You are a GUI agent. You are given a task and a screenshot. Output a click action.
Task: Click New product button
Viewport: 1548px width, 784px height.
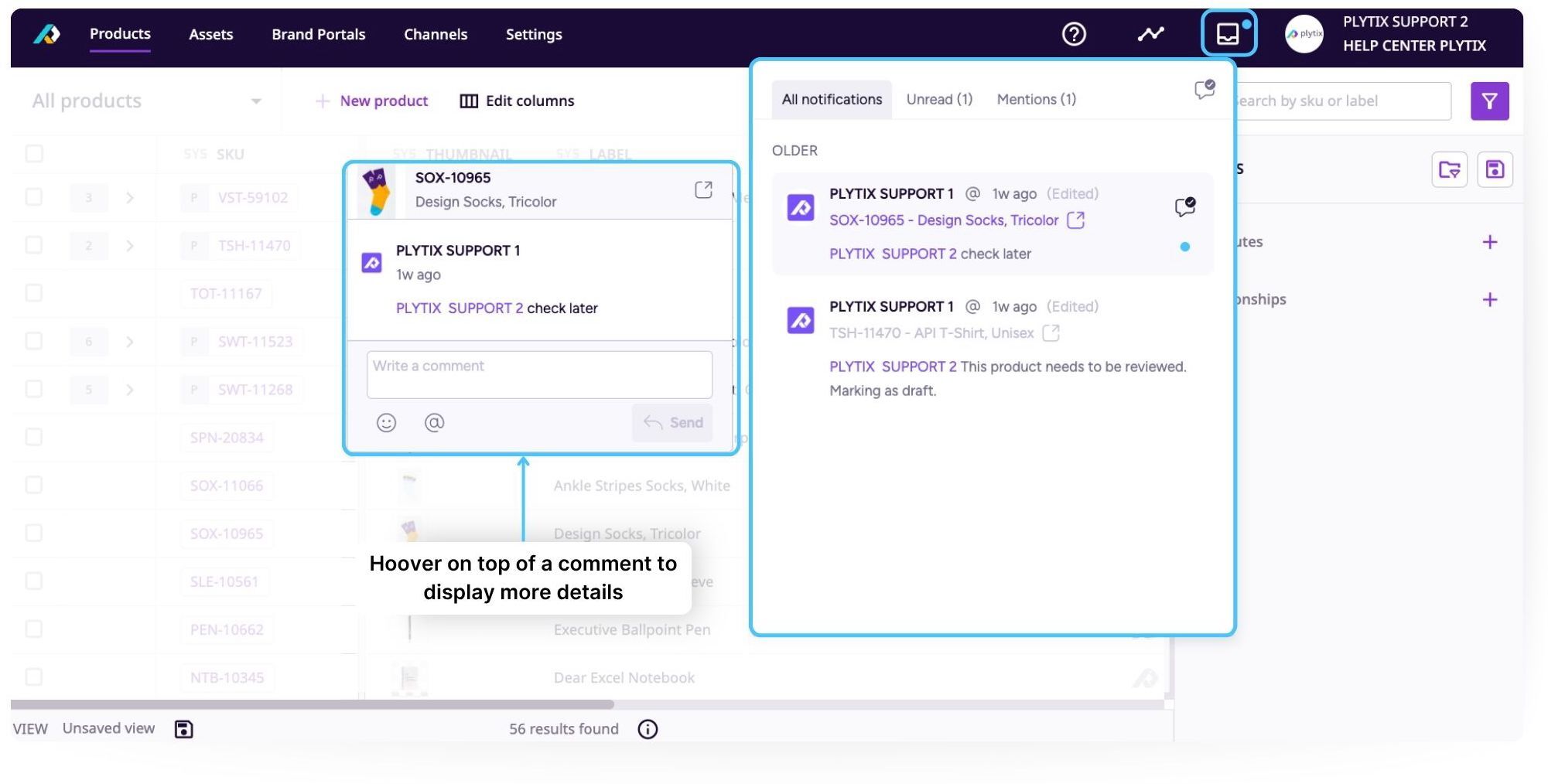(x=371, y=101)
